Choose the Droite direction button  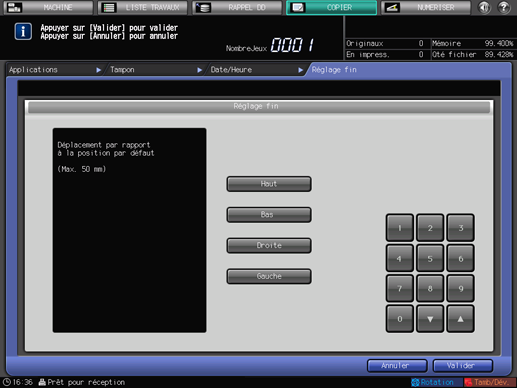(x=269, y=246)
